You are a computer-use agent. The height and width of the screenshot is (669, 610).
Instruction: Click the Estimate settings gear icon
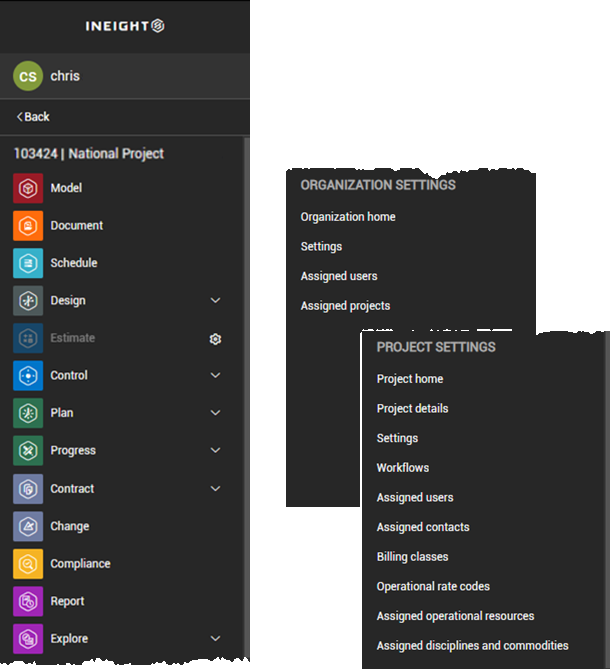coord(215,339)
